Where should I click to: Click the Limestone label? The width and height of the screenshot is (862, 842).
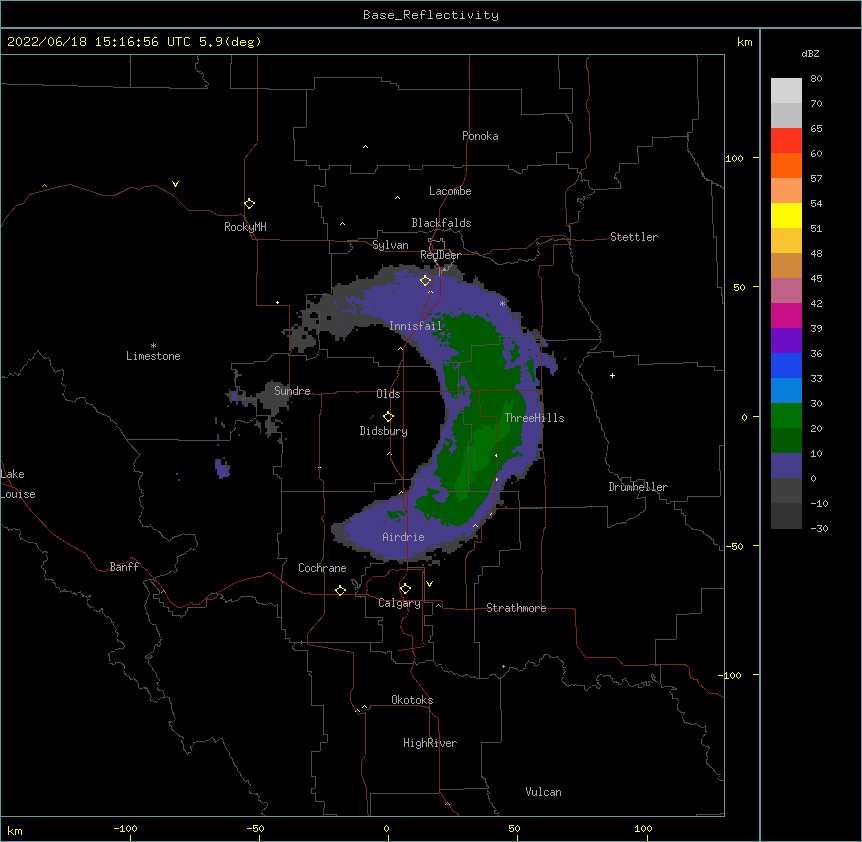[x=153, y=356]
